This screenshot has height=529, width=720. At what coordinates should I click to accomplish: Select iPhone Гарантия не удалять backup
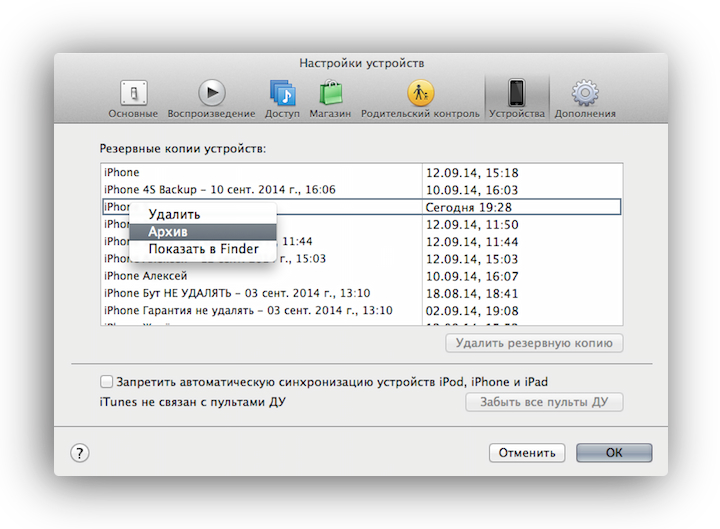tap(248, 311)
